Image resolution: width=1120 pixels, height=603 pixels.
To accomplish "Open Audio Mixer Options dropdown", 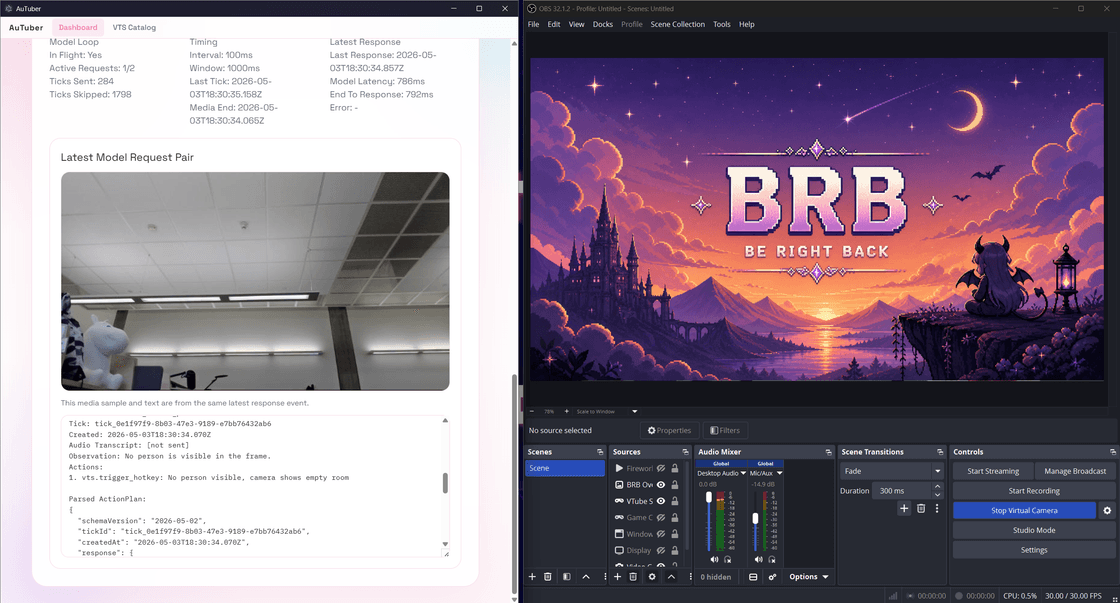I will (x=809, y=577).
